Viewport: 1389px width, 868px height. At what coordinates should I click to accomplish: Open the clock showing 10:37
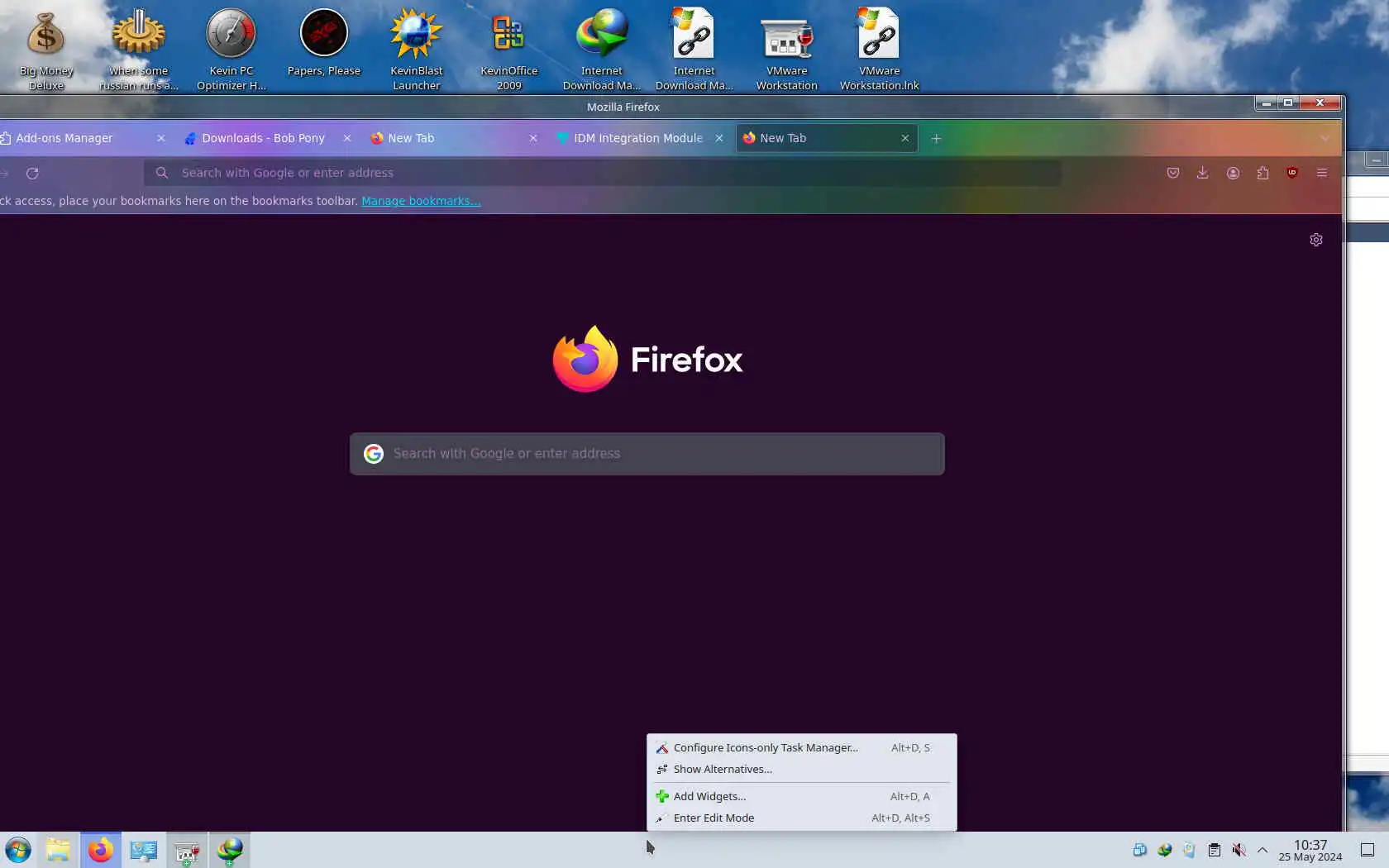[1310, 850]
